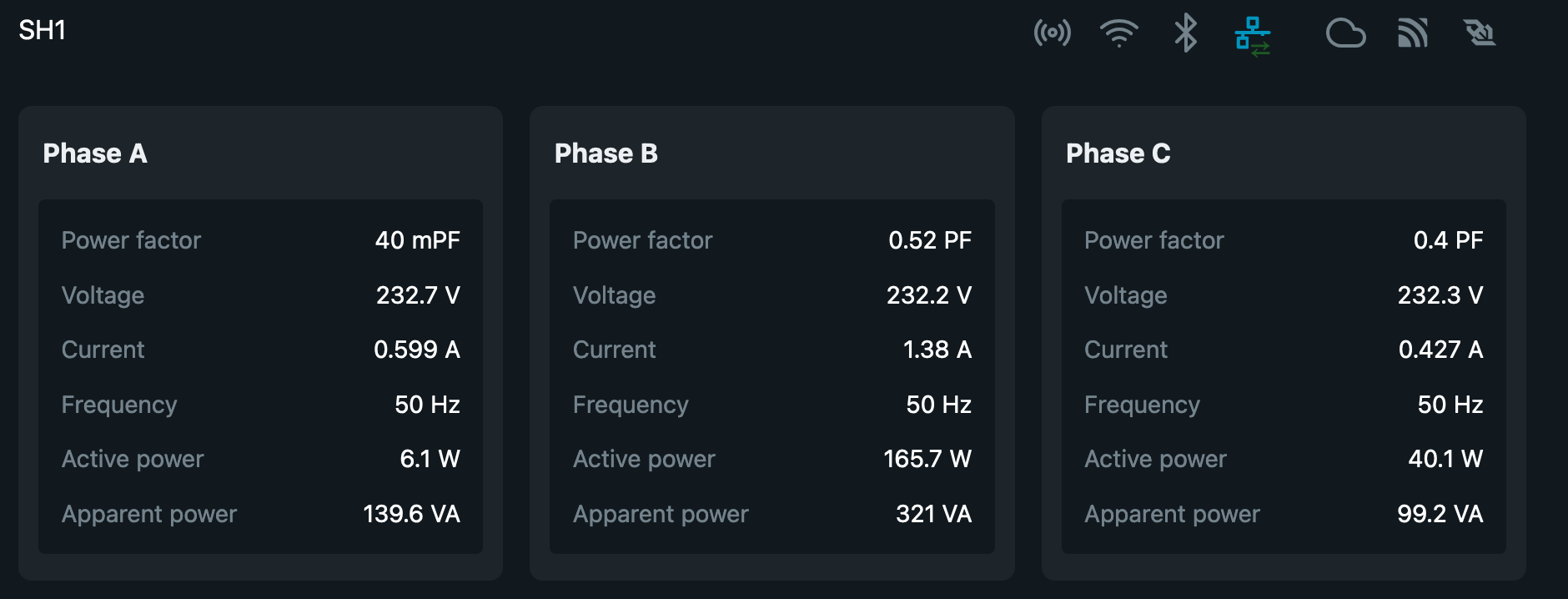Image resolution: width=1568 pixels, height=599 pixels.
Task: Click Phase B apparent power 321 VA
Action: click(934, 514)
